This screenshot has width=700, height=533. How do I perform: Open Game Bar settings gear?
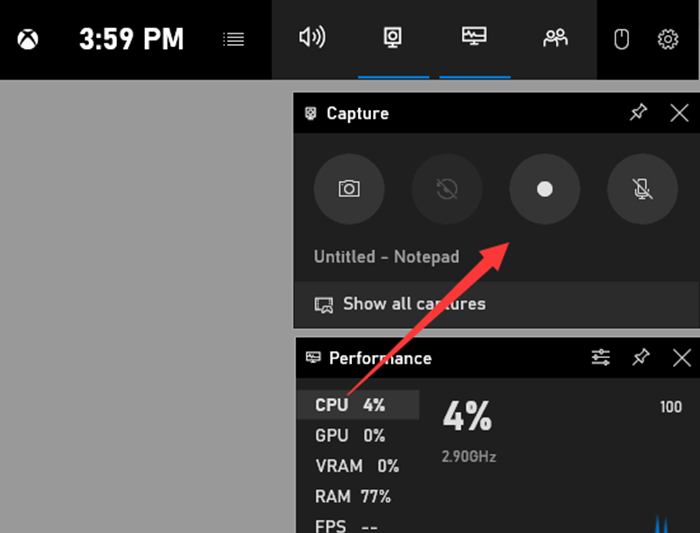(x=668, y=40)
